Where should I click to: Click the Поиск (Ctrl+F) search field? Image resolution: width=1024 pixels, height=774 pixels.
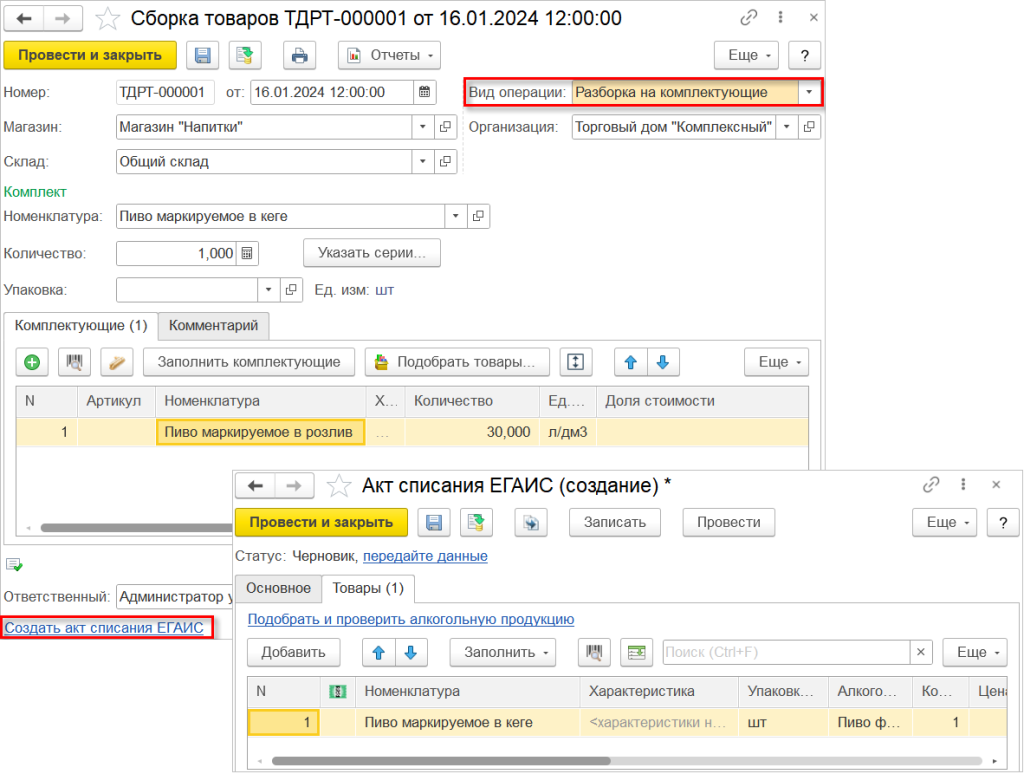coord(787,652)
